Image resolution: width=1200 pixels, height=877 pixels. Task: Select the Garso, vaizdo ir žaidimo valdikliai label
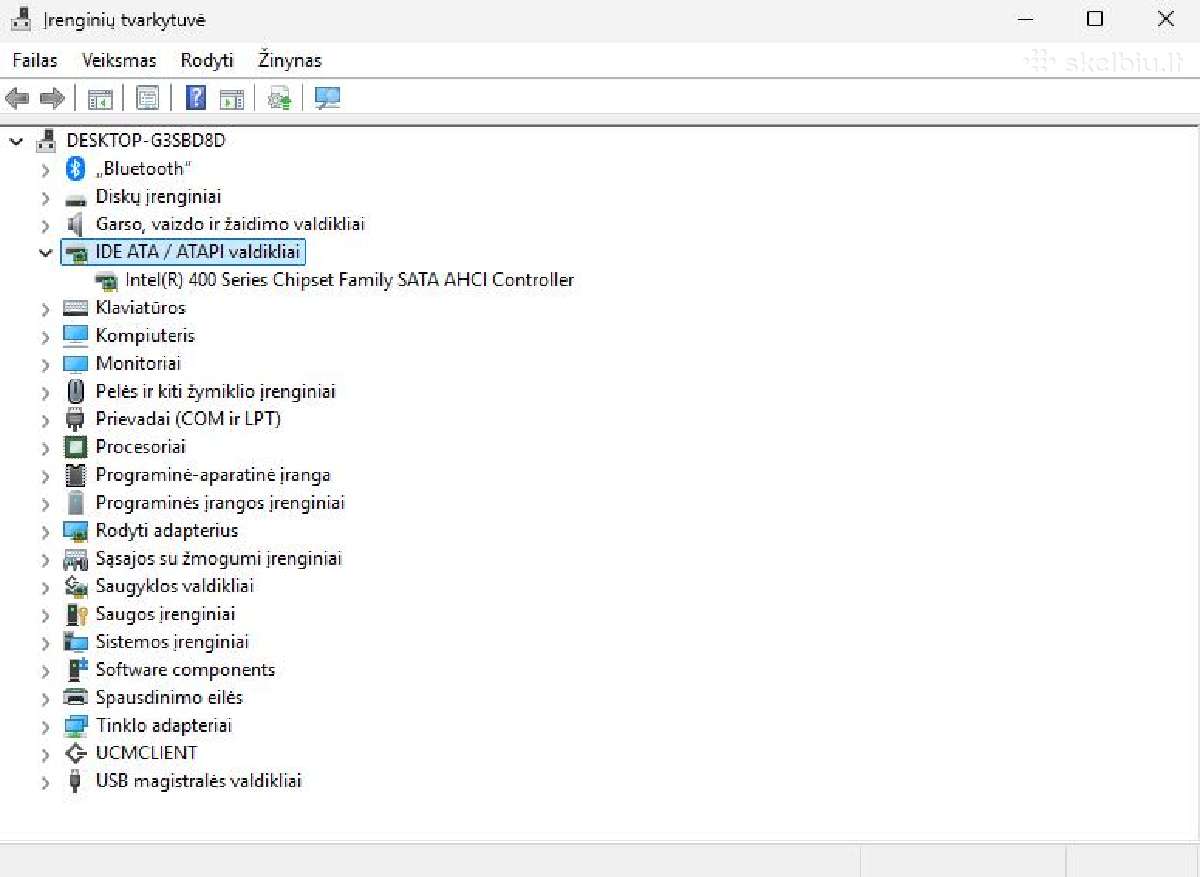point(230,224)
